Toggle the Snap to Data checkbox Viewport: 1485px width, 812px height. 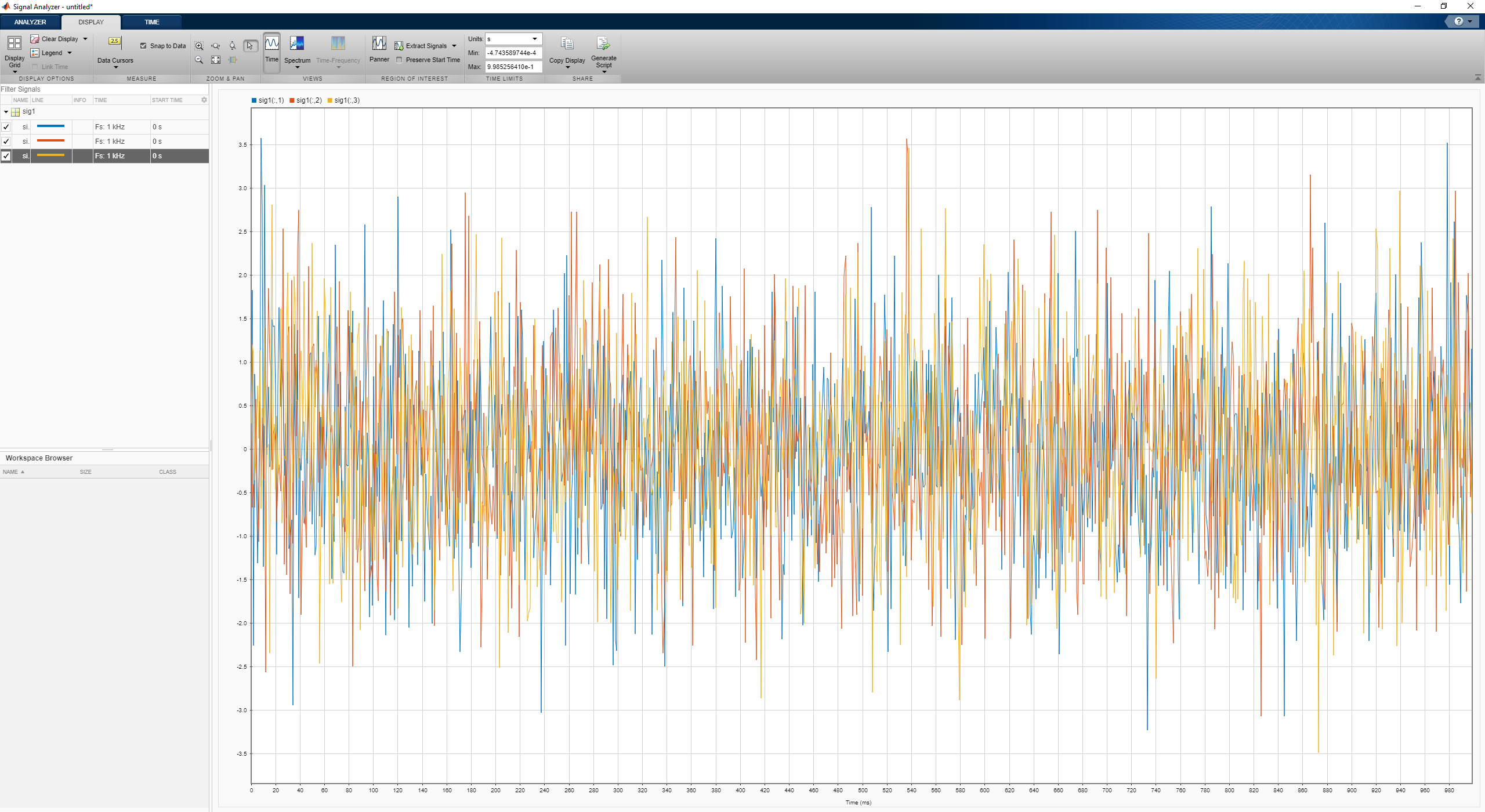pyautogui.click(x=143, y=46)
